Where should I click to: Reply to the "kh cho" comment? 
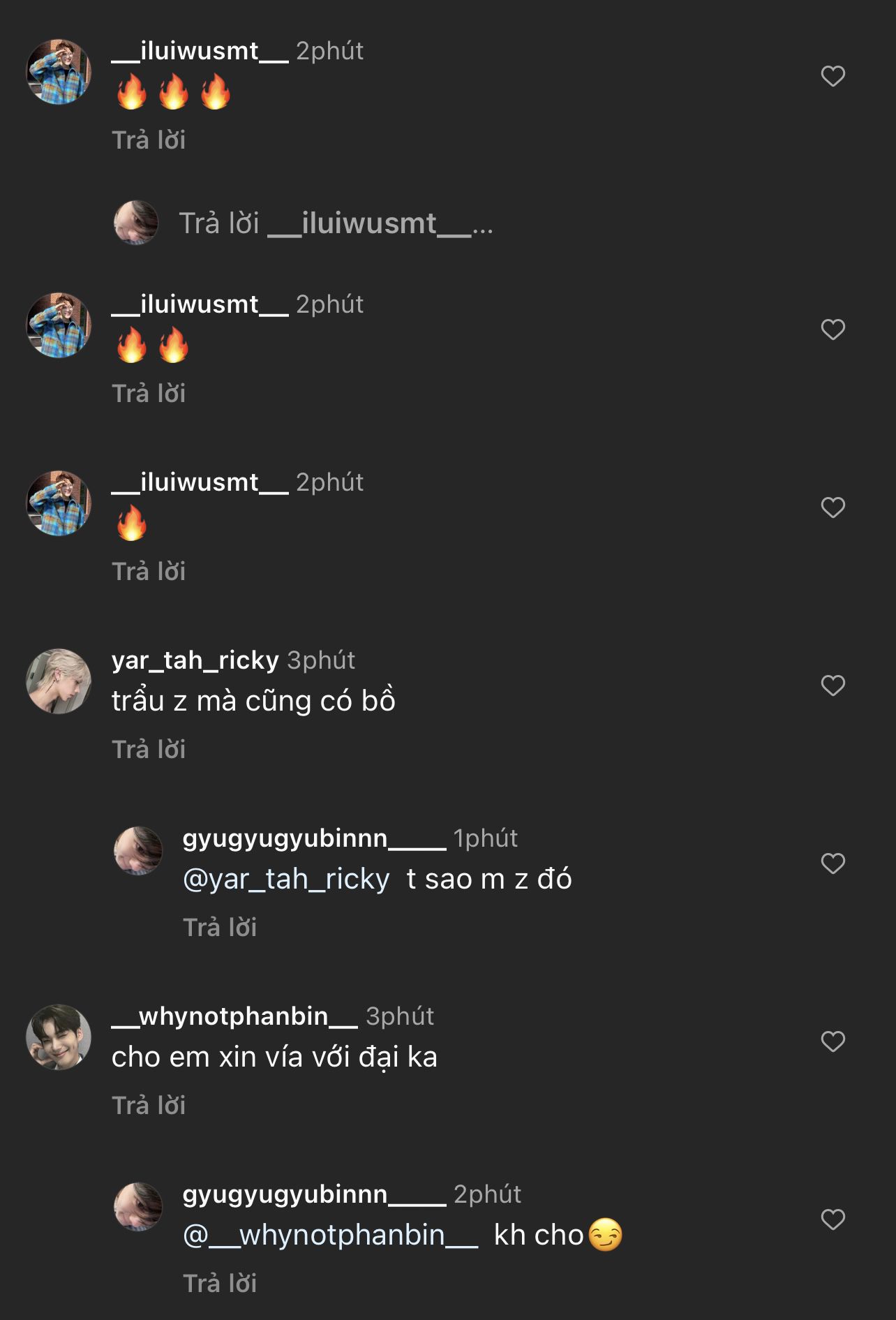220,1284
